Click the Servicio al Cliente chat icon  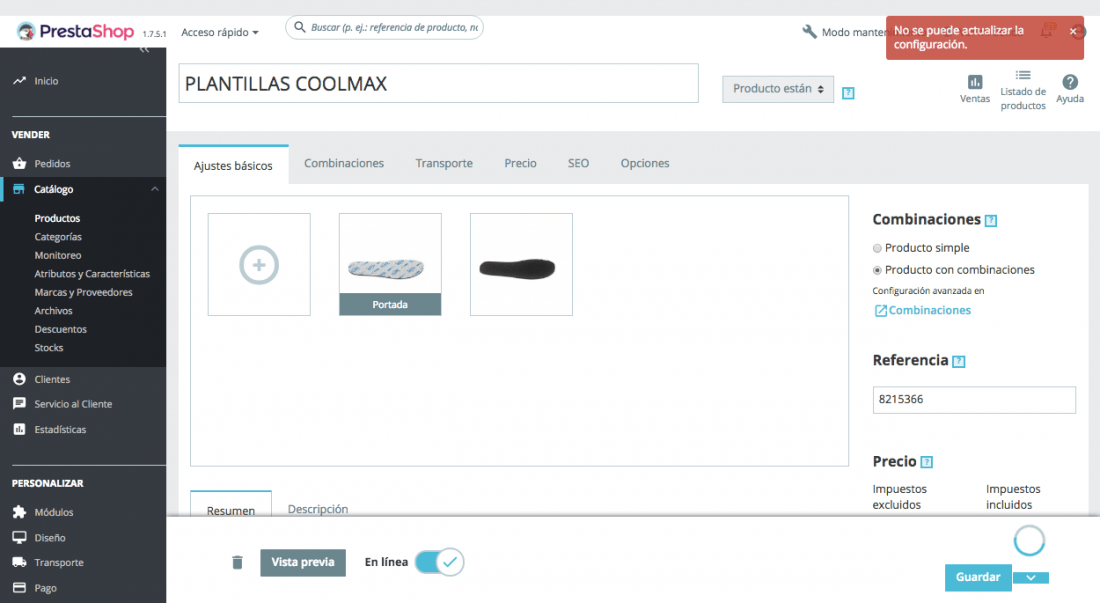tap(19, 404)
